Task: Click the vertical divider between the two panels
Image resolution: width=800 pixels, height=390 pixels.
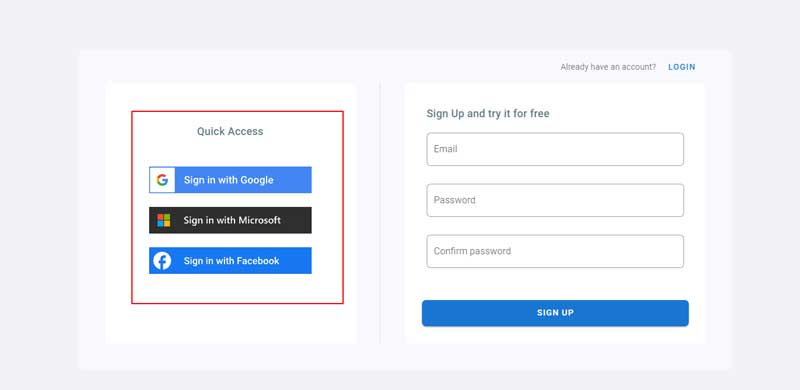Action: [x=380, y=212]
